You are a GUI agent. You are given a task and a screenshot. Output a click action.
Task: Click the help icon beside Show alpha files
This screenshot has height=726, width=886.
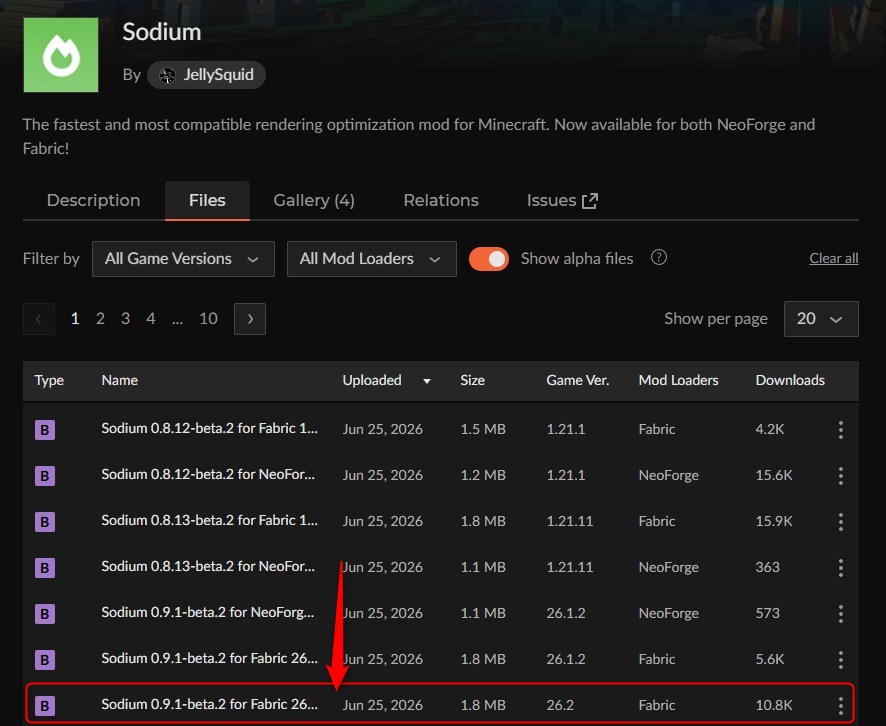(x=658, y=258)
